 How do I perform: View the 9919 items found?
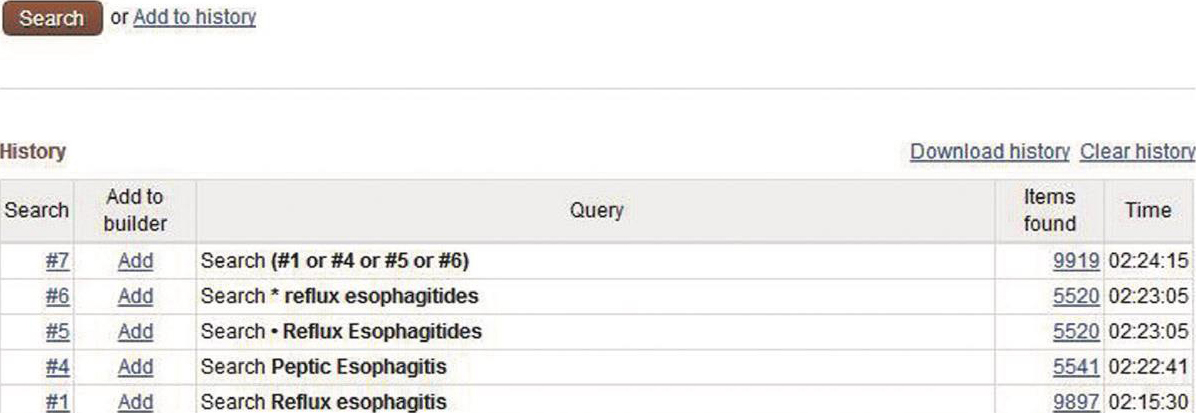(1076, 262)
